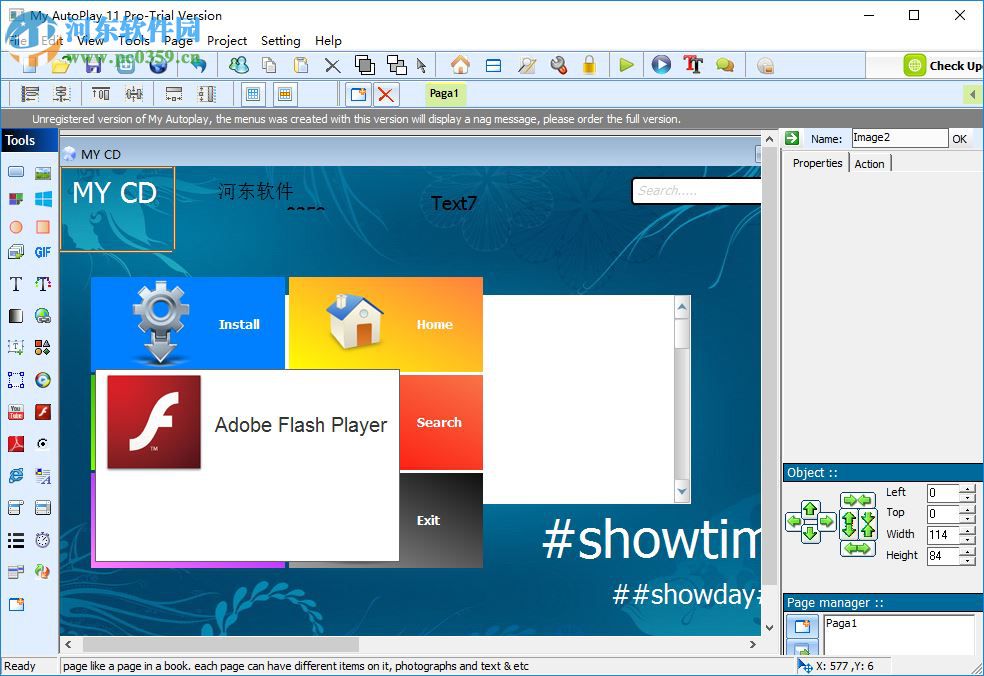The width and height of the screenshot is (984, 676).
Task: Click the delete X icon in main toolbar
Action: [x=333, y=65]
